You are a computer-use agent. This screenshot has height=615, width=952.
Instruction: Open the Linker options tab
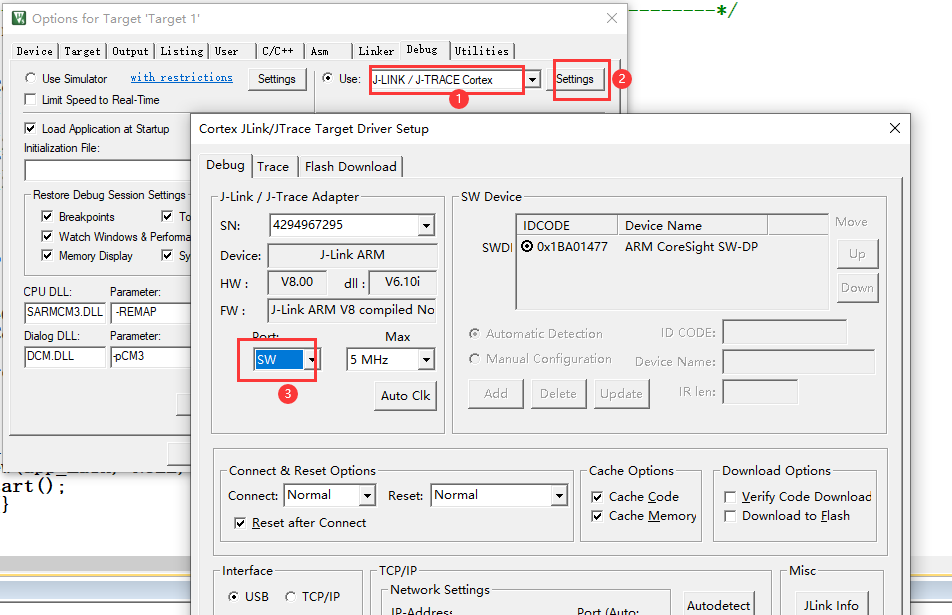tap(375, 51)
